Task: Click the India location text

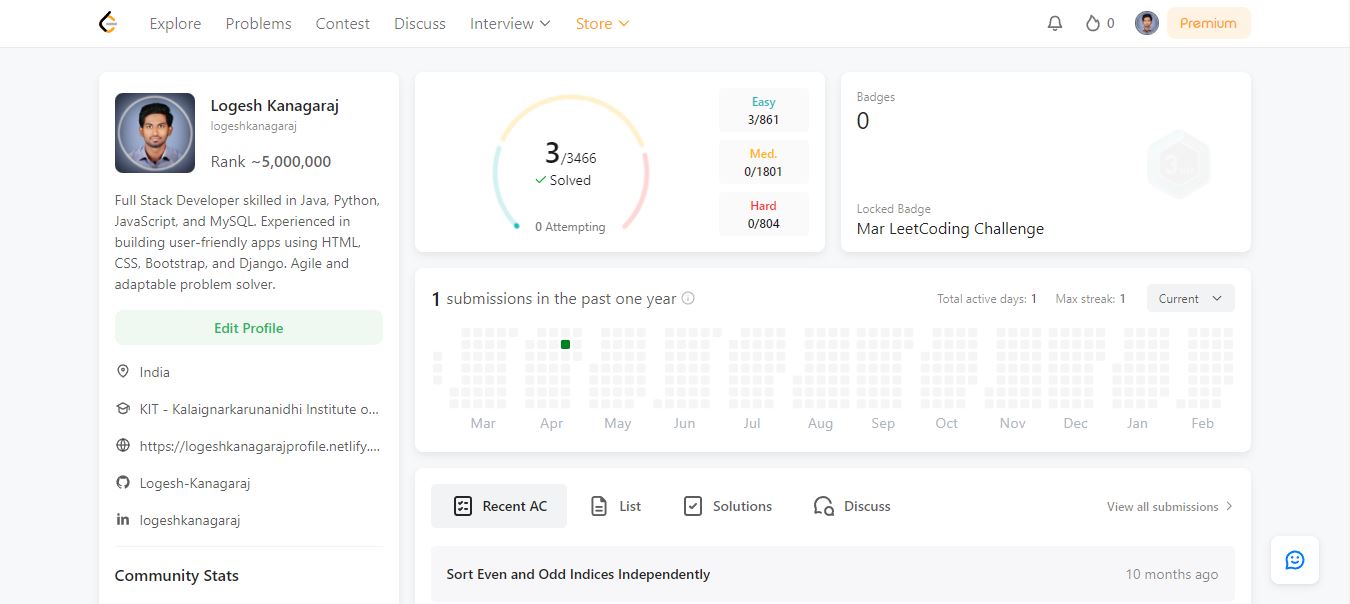Action: click(155, 371)
